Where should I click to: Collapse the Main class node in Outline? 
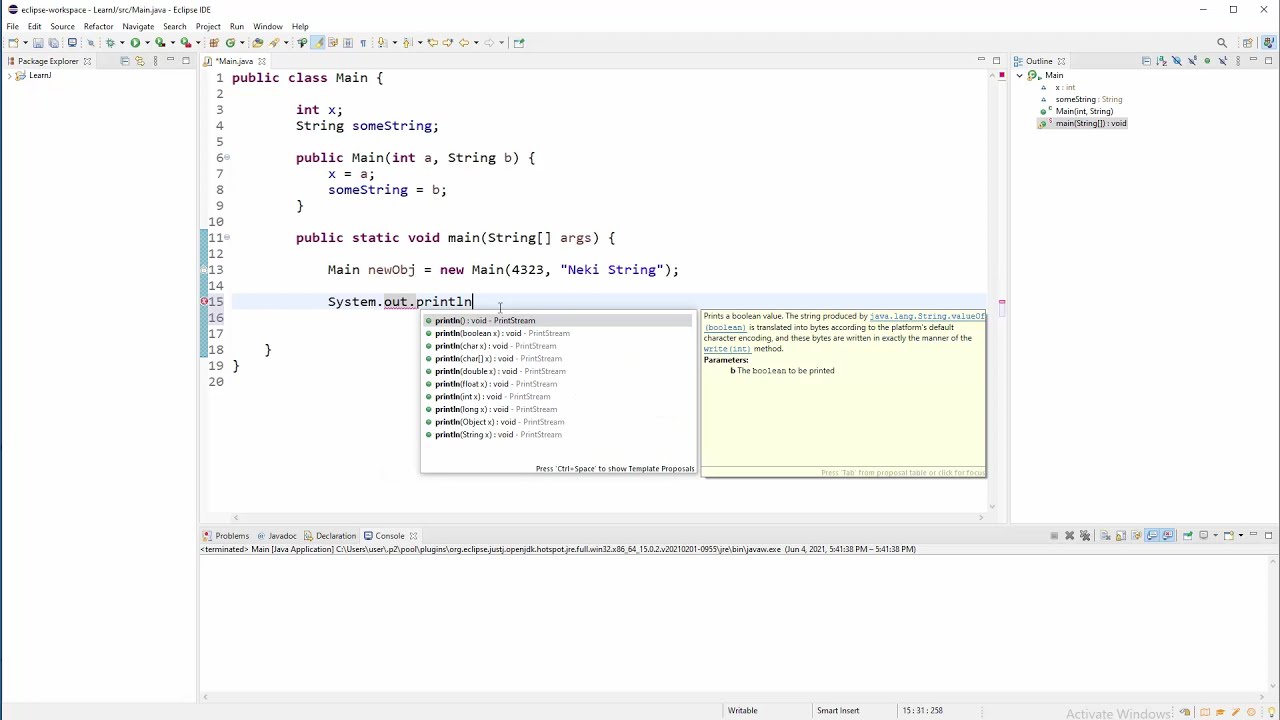1020,75
